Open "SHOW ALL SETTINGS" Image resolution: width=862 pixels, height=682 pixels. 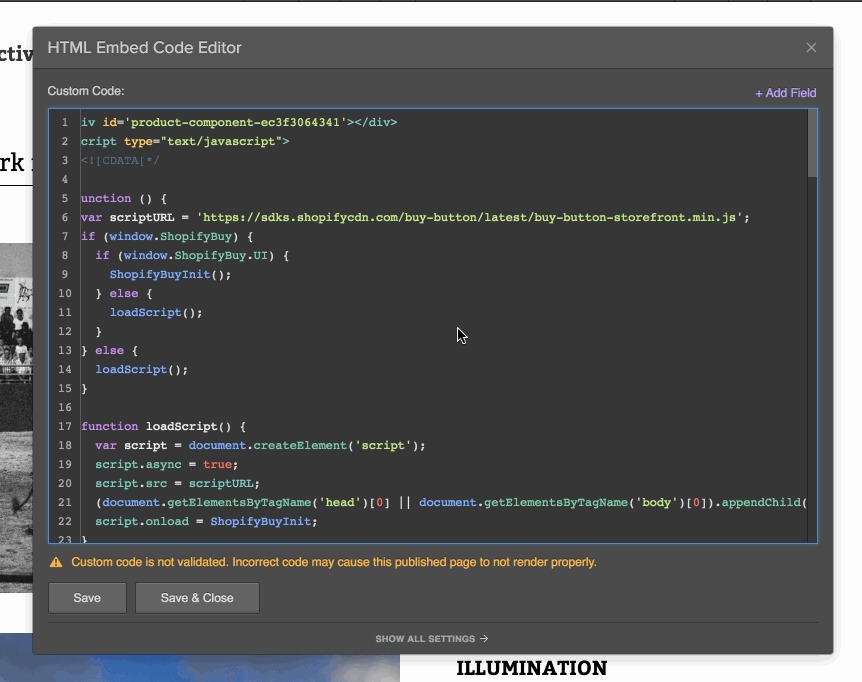point(425,638)
